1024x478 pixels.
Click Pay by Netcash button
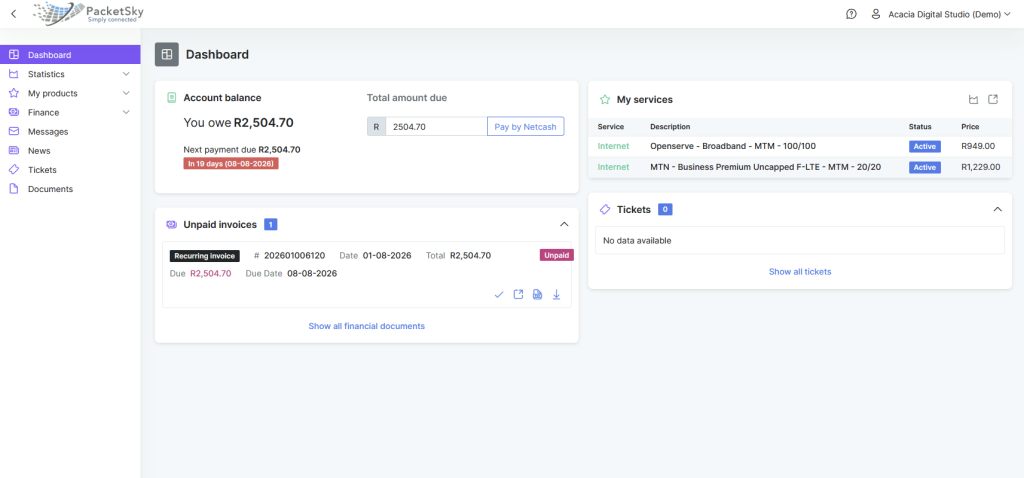click(x=525, y=127)
